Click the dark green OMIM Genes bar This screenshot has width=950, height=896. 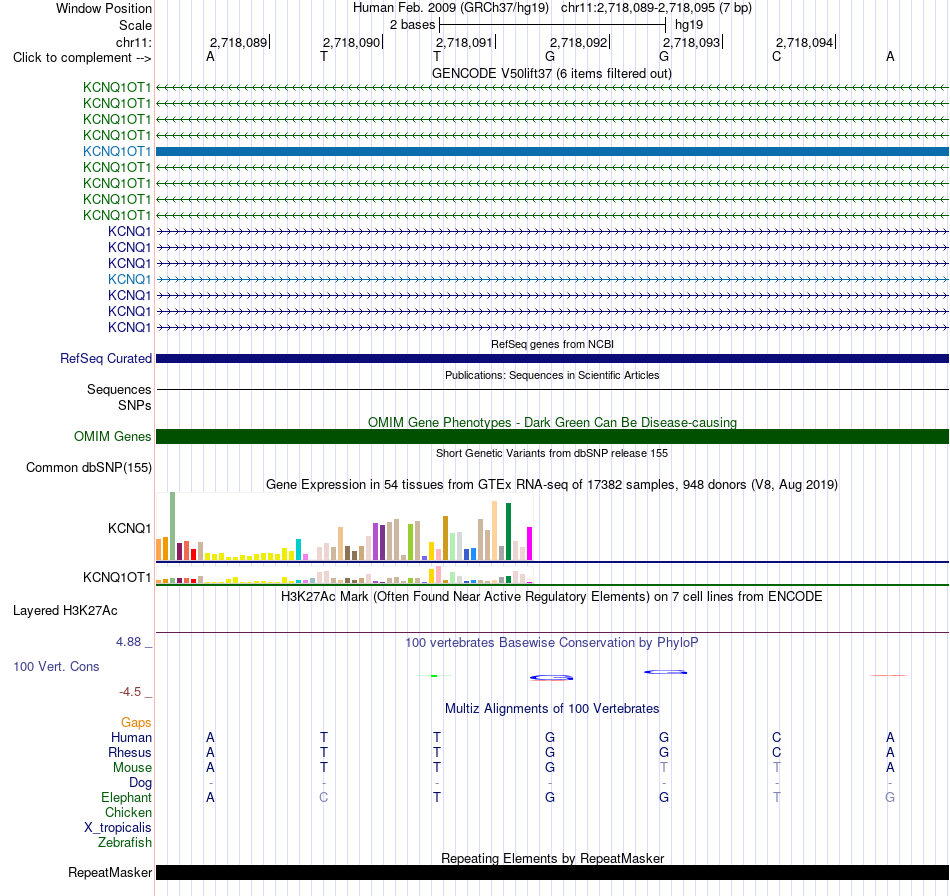click(552, 436)
